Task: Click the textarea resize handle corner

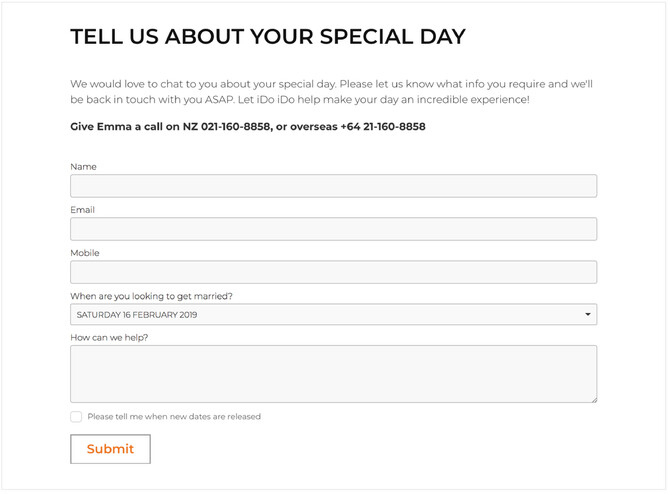Action: click(593, 398)
